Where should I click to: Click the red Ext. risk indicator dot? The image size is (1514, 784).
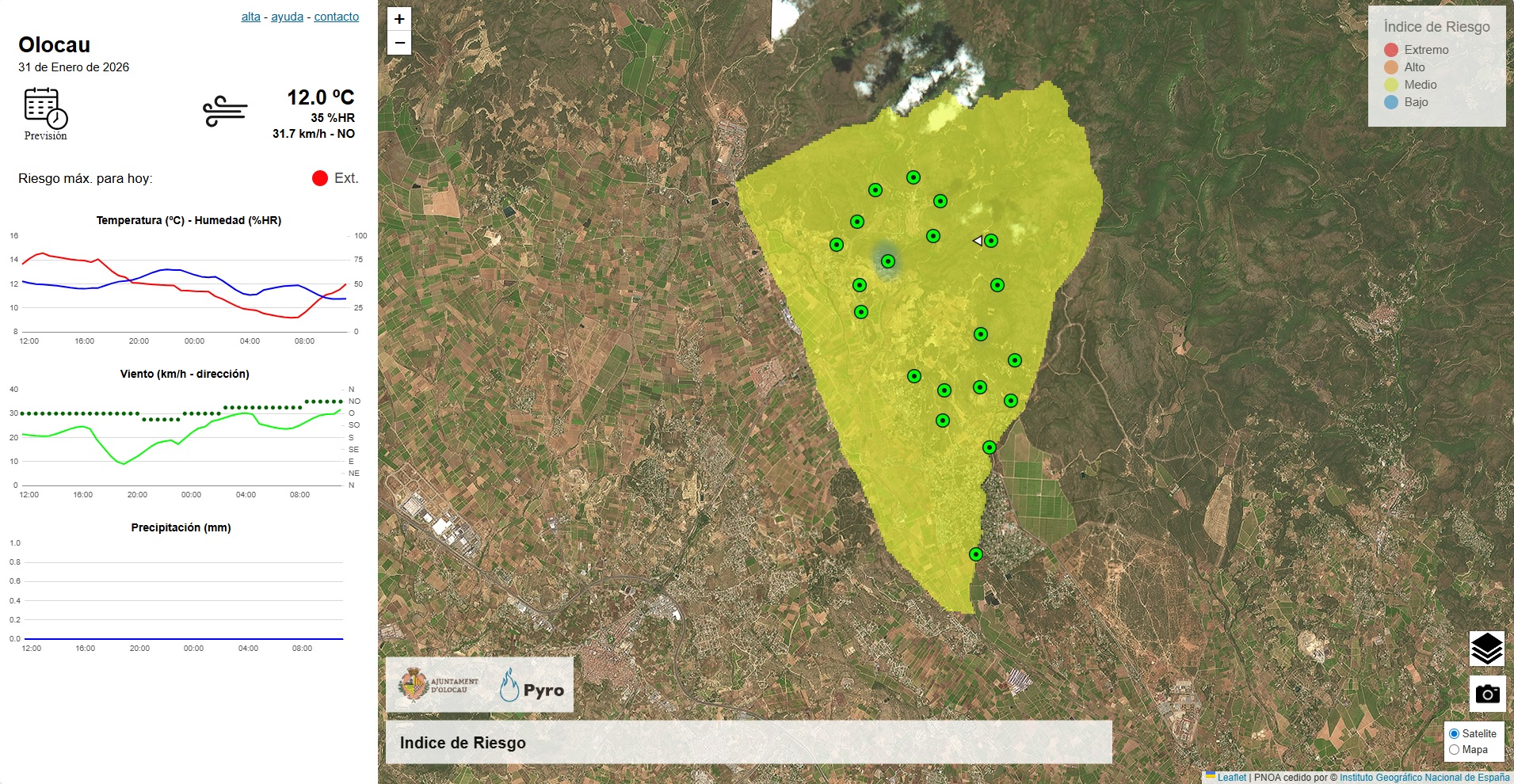tap(320, 178)
